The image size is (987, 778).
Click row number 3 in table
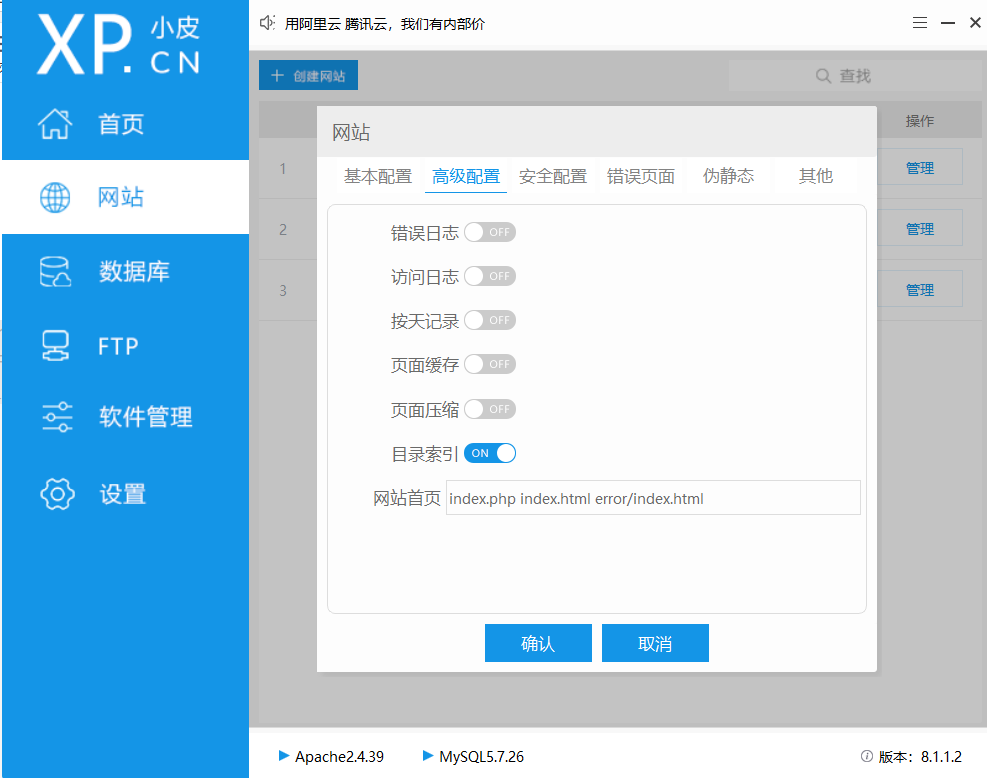click(283, 290)
